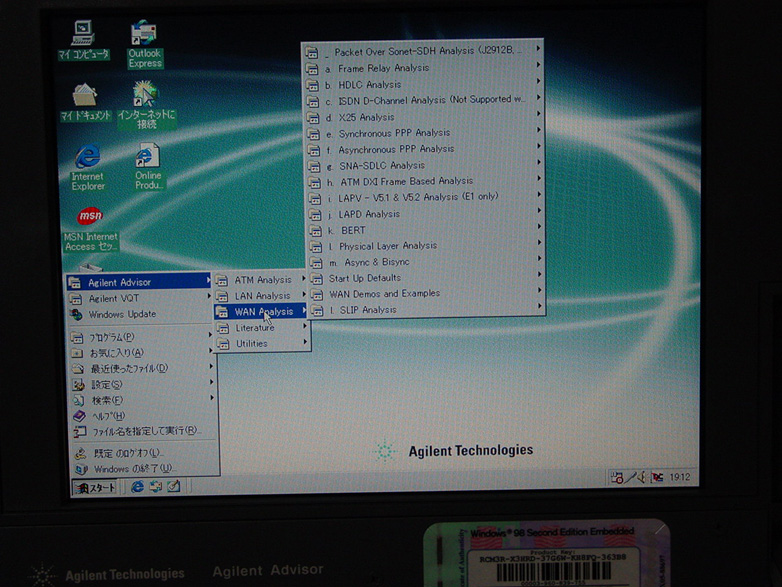Open the 設定(S) settings submenu
Screen dimensions: 782x587
(x=143, y=385)
